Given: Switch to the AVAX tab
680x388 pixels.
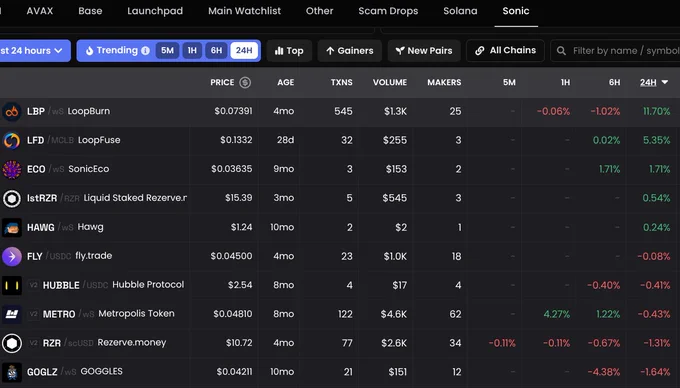Looking at the screenshot, I should pyautogui.click(x=39, y=11).
